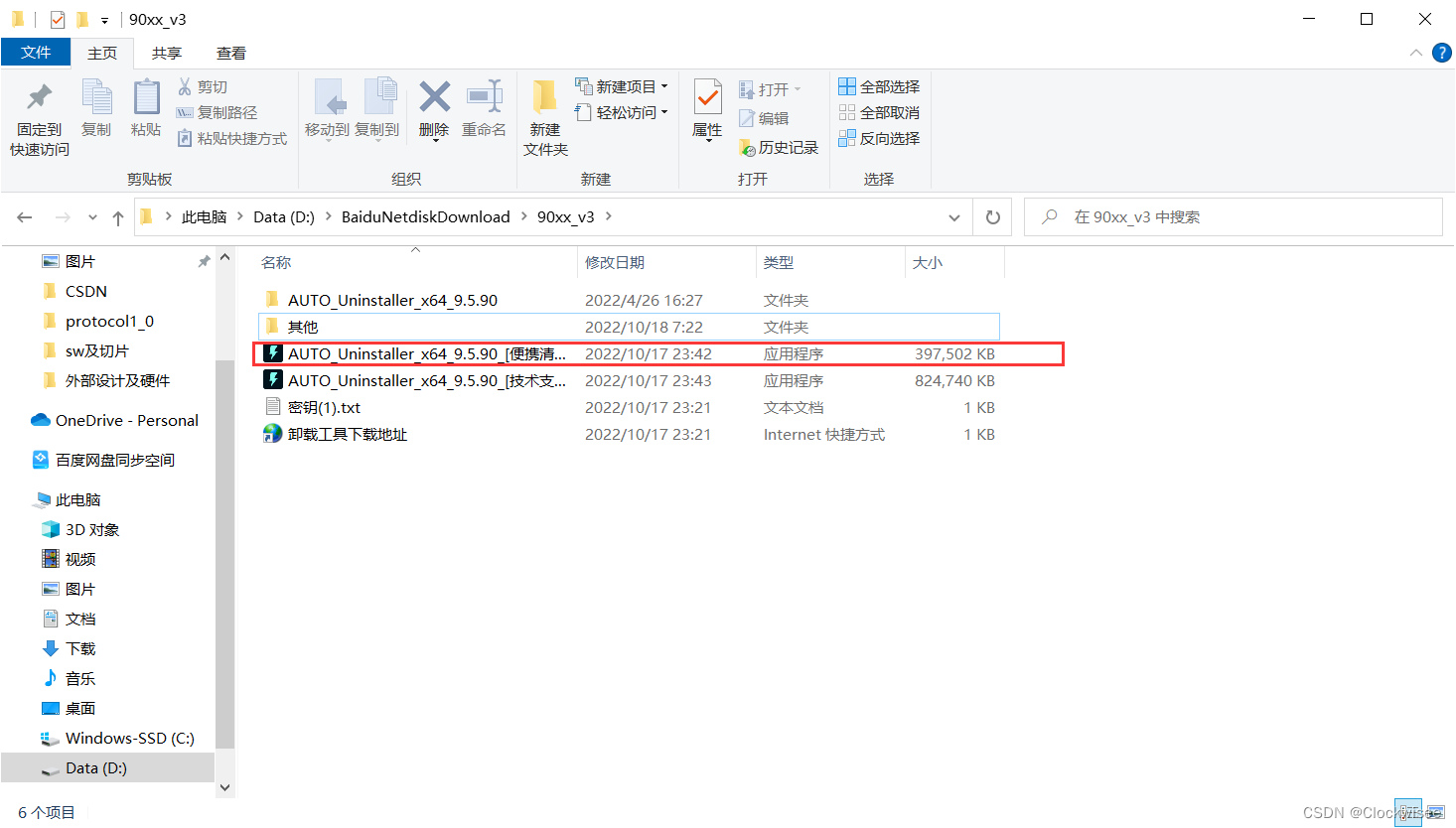Viewport: 1456px width, 828px height.
Task: Go back to previous folder
Action: click(25, 217)
